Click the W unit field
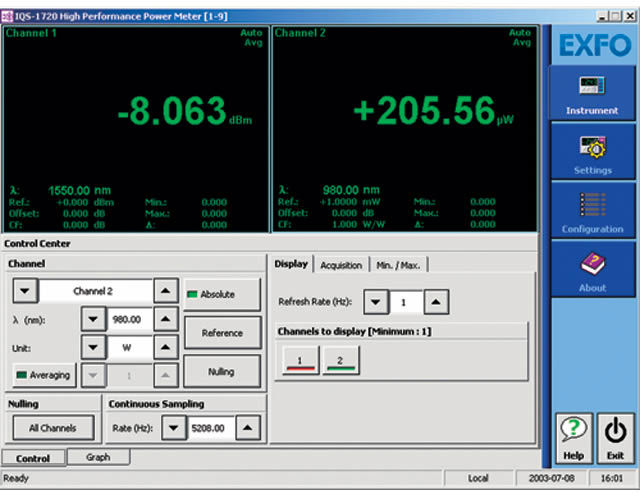This screenshot has width=640, height=496. (x=130, y=347)
